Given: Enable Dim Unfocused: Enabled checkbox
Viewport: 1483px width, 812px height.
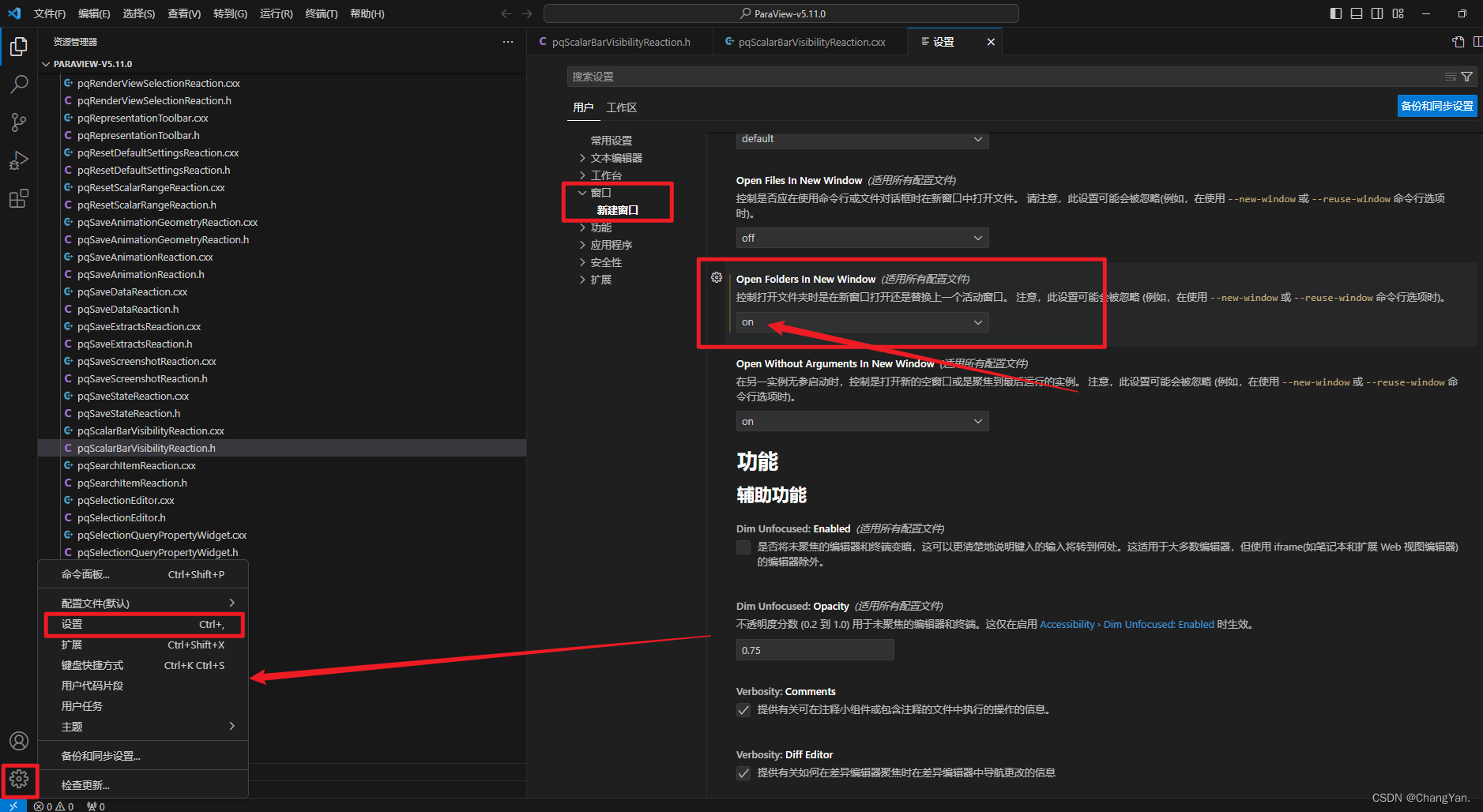Looking at the screenshot, I should (x=743, y=547).
